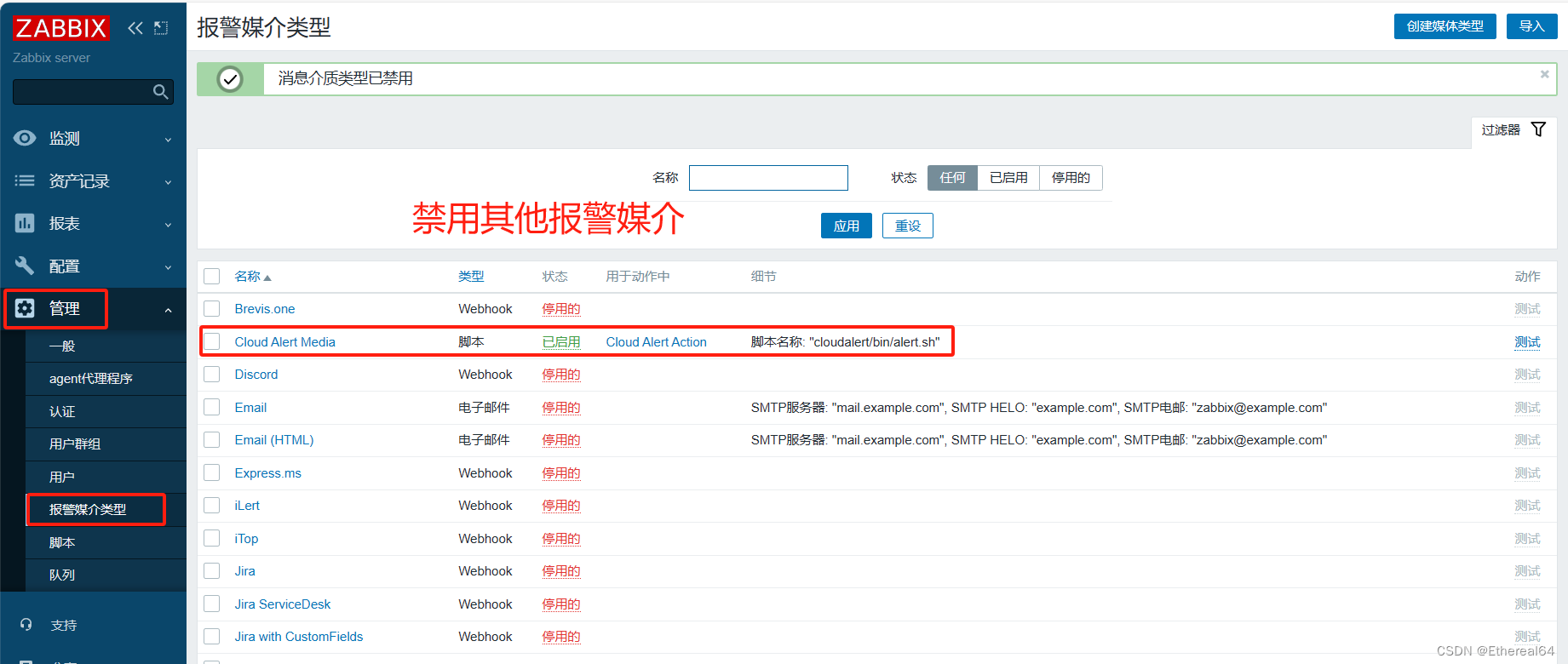Check the Brevis.one row checkbox
The image size is (1568, 664).
212,308
